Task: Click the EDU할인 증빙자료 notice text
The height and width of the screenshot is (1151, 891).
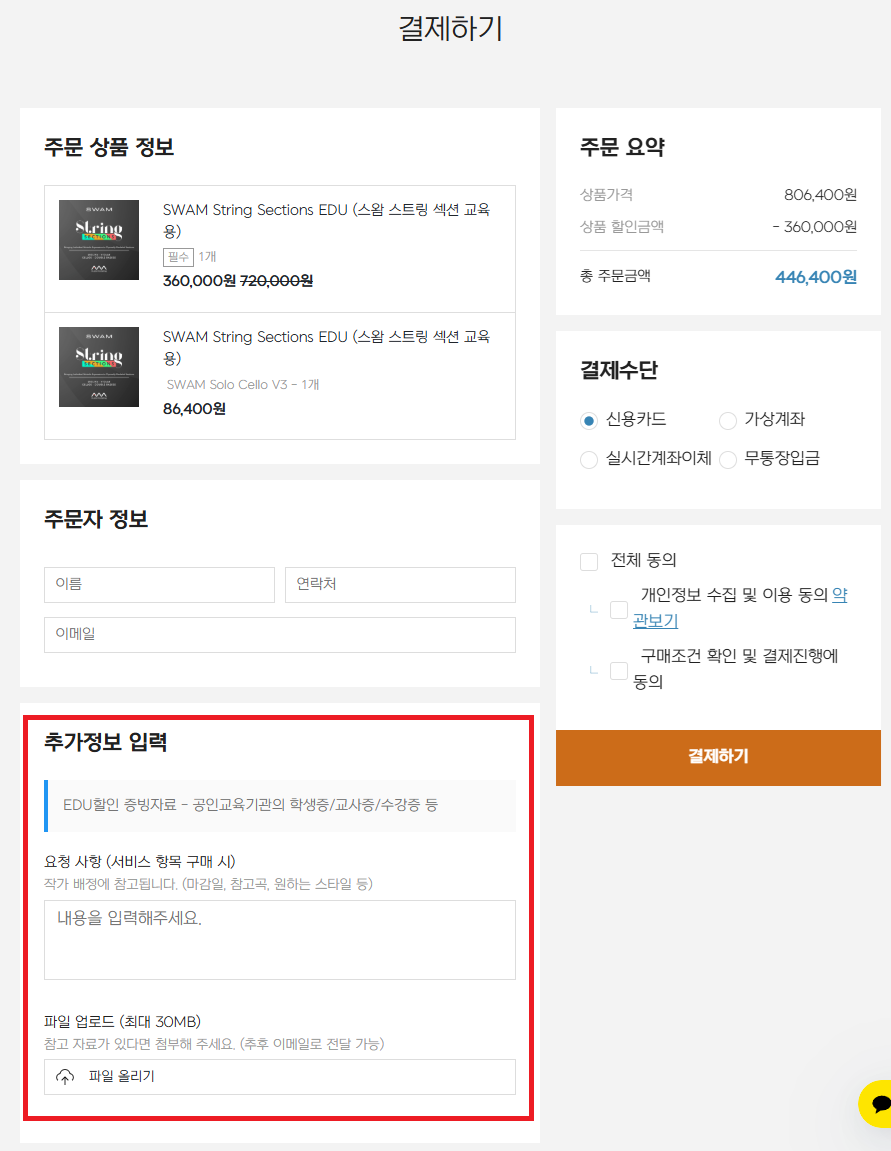Action: tap(250, 805)
